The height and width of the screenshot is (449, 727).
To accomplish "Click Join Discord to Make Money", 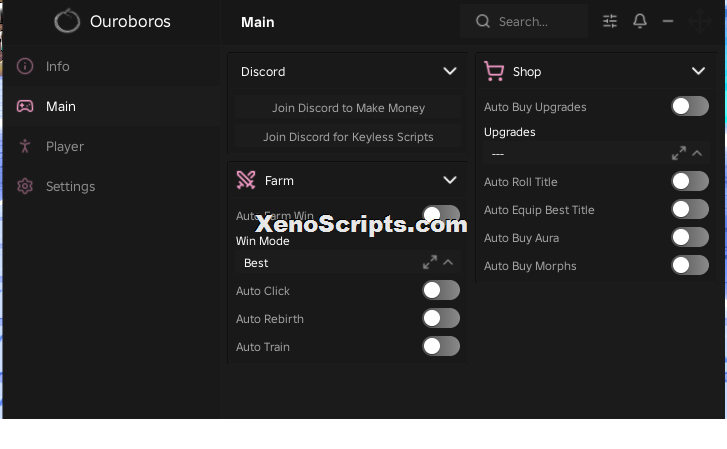I will tap(348, 108).
